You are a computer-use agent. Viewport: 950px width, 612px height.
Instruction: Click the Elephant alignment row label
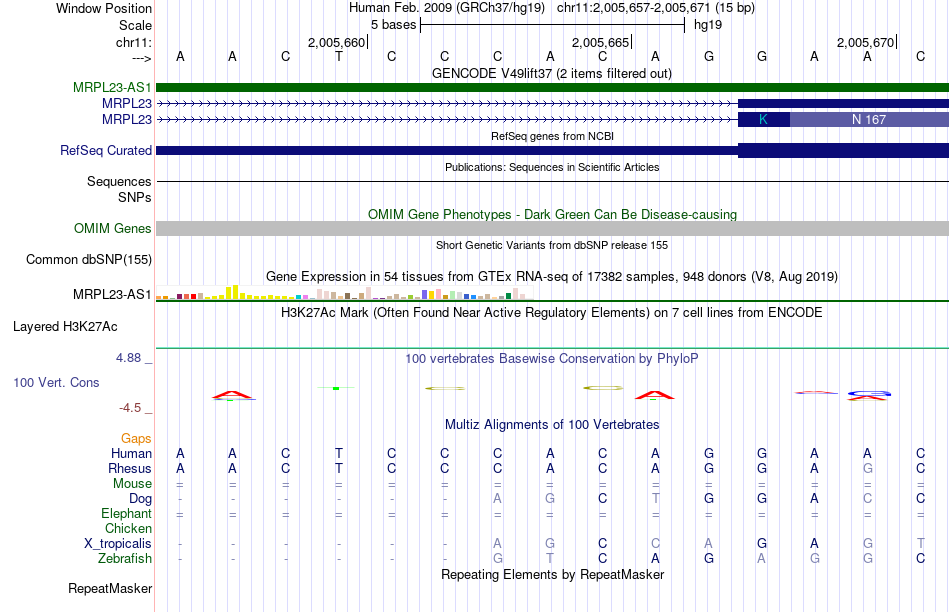point(126,514)
